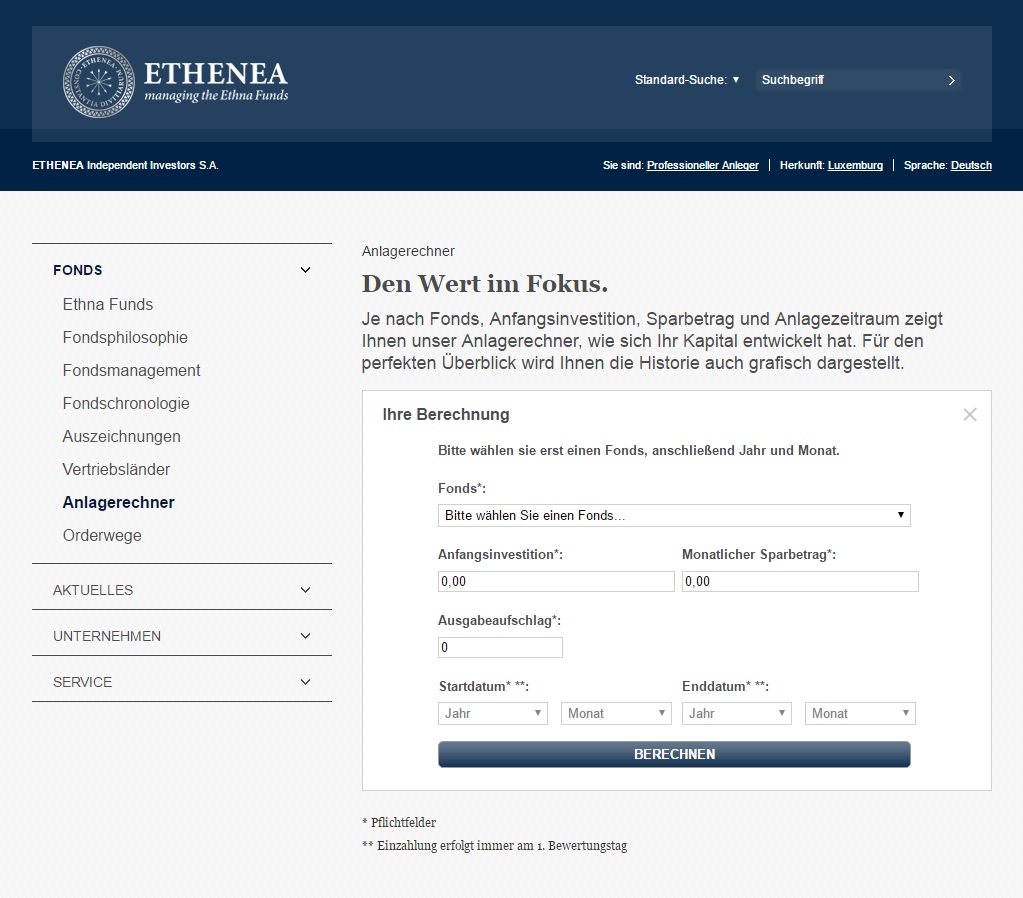Click the ETHENEA managing the Ethna Funds wordmark
This screenshot has width=1023, height=898.
coord(216,82)
